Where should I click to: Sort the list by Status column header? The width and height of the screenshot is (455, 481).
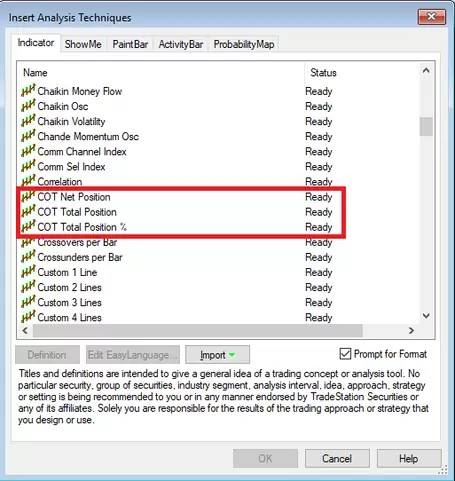(323, 73)
